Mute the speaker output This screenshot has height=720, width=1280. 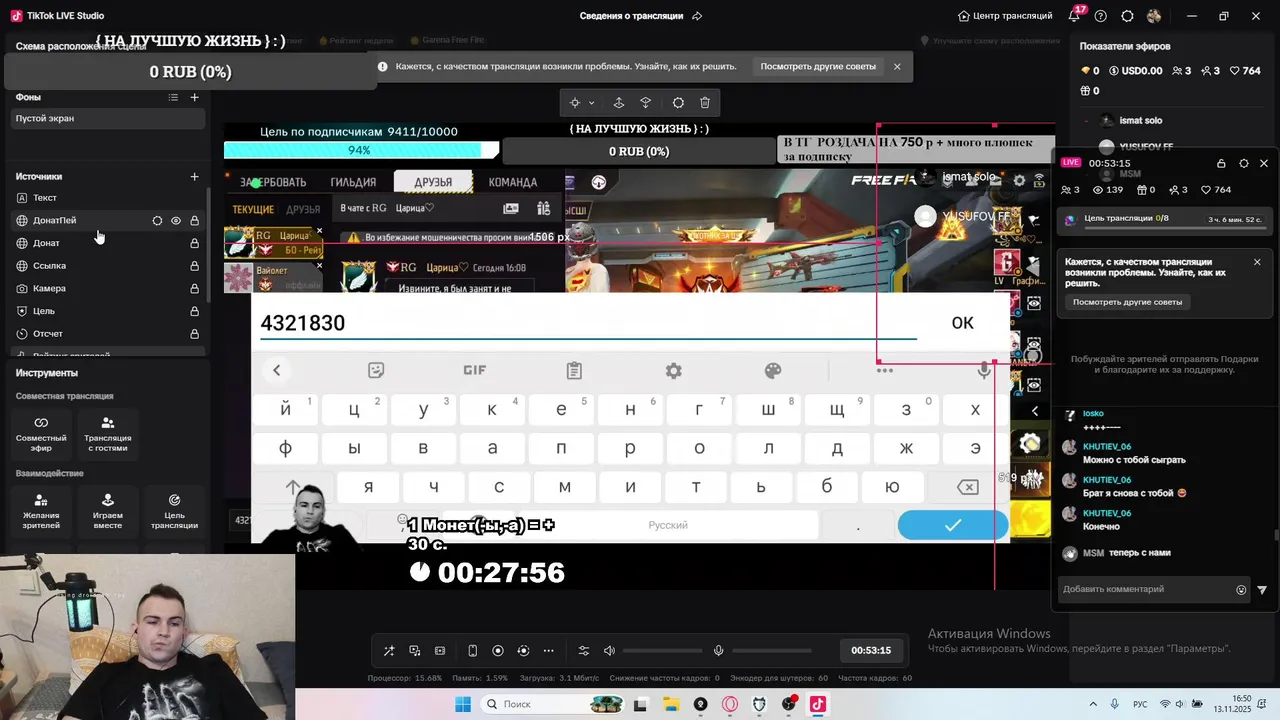[609, 651]
